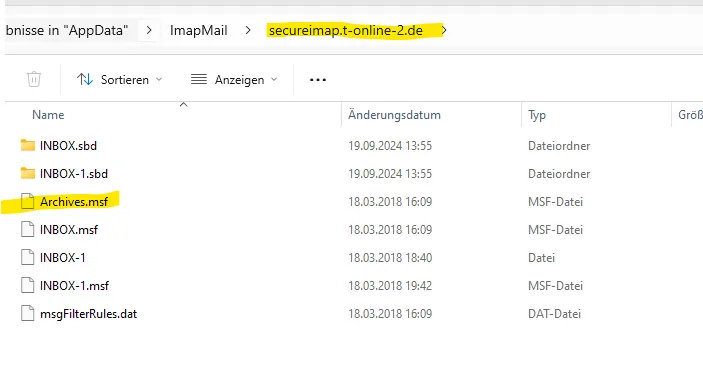Expand the Sortieren dropdown chevron
This screenshot has height=371, width=703.
159,79
